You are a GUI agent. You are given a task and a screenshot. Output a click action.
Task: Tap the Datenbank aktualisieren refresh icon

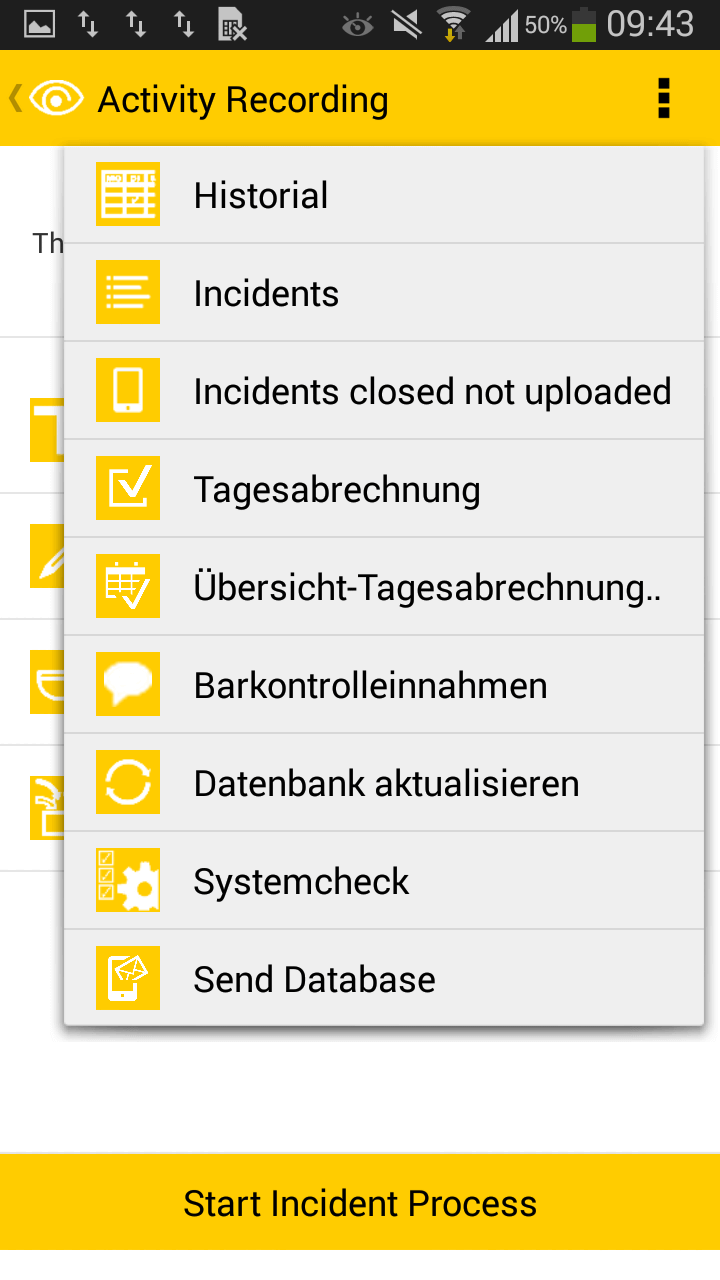(x=128, y=782)
